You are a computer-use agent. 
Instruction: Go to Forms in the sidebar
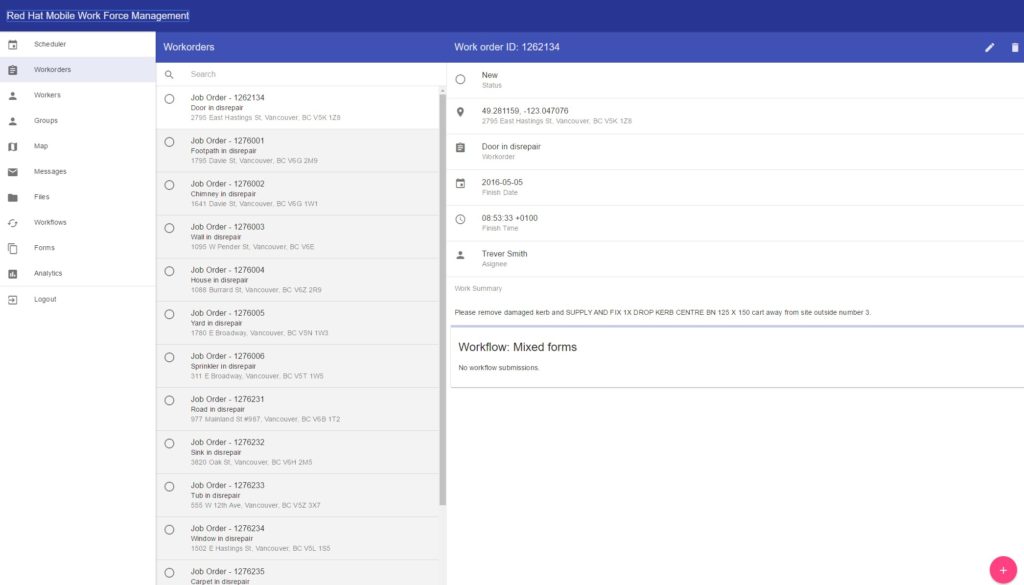[44, 248]
